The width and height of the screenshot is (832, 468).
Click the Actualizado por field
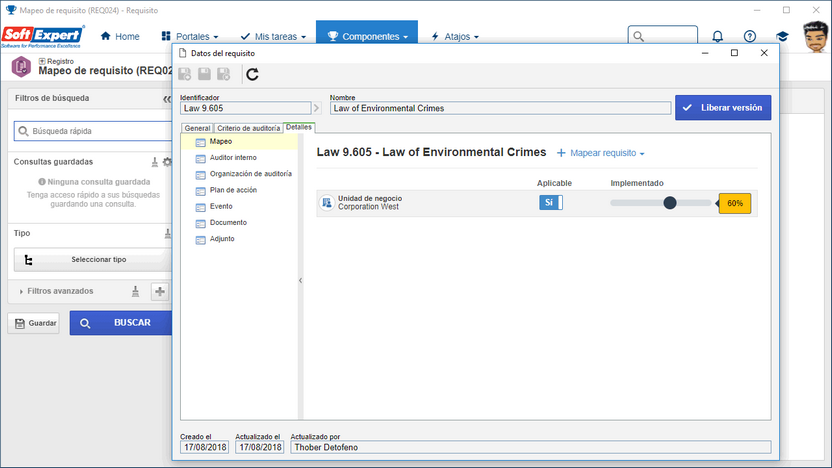point(531,447)
